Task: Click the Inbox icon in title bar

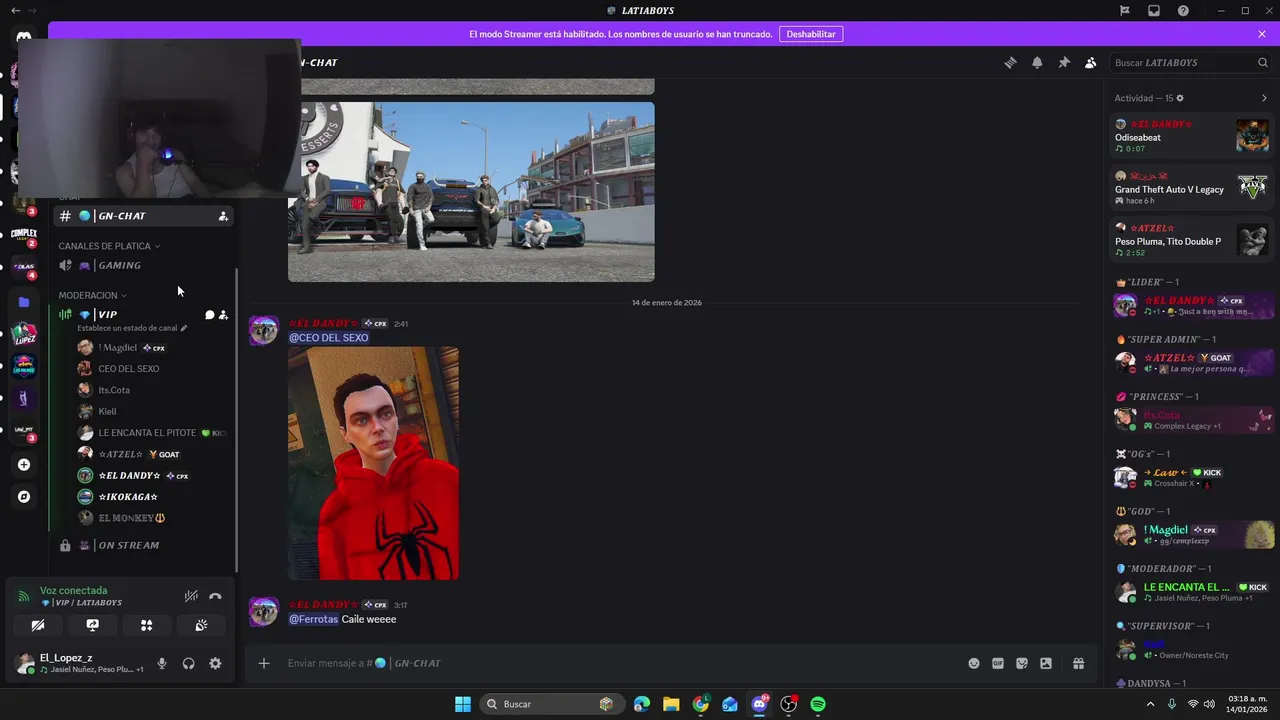Action: click(1154, 10)
